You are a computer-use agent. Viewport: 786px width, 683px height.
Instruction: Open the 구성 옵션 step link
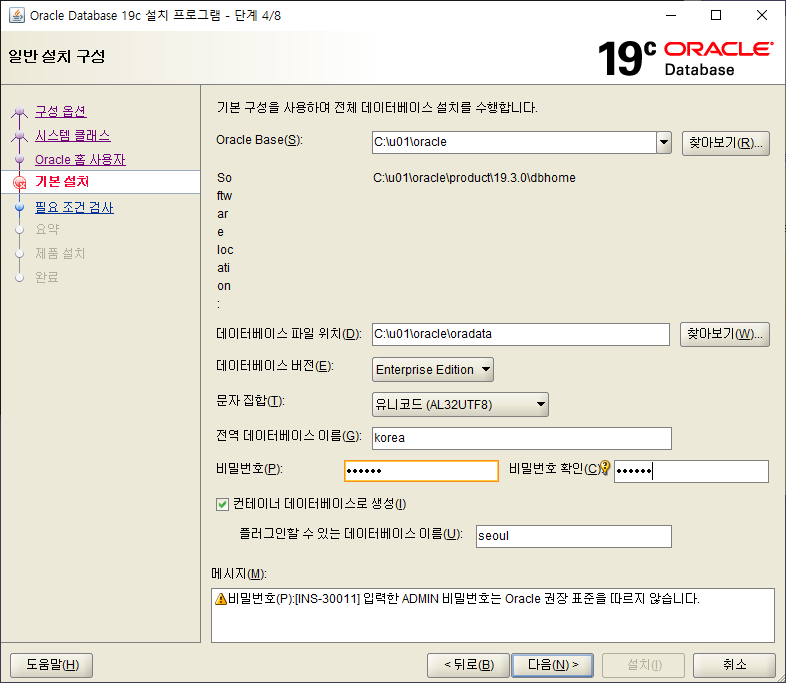[61, 111]
